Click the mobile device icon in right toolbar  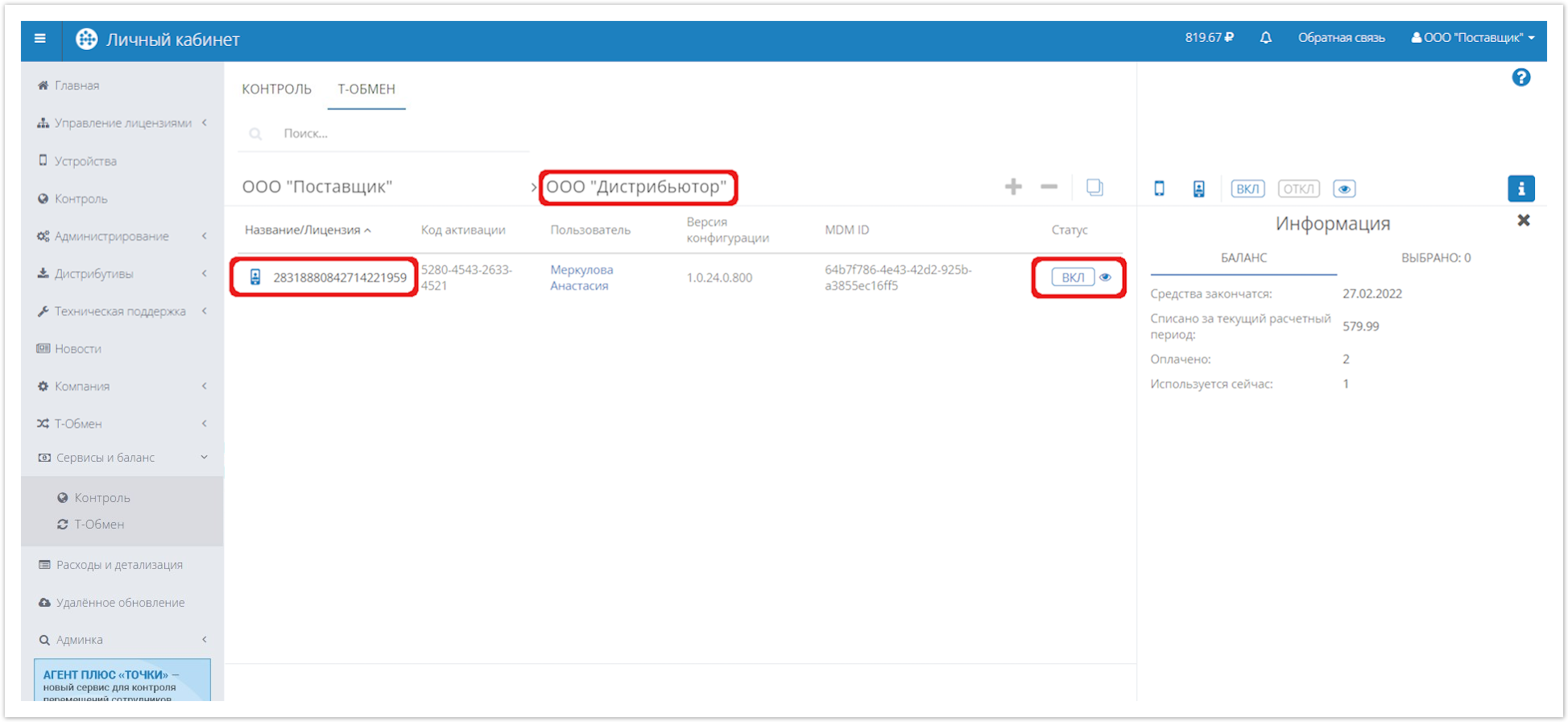click(1159, 189)
